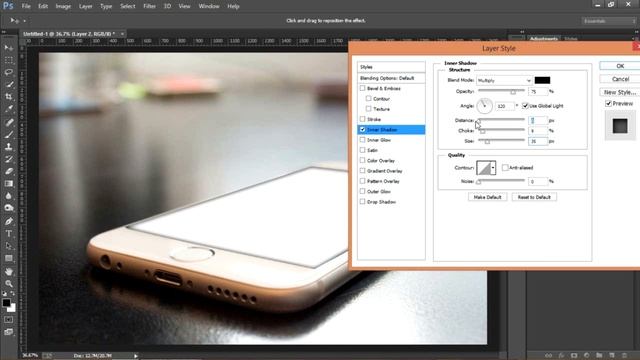Screen dimensions: 640x360
Task: Select the Blur tool
Action: point(9,196)
